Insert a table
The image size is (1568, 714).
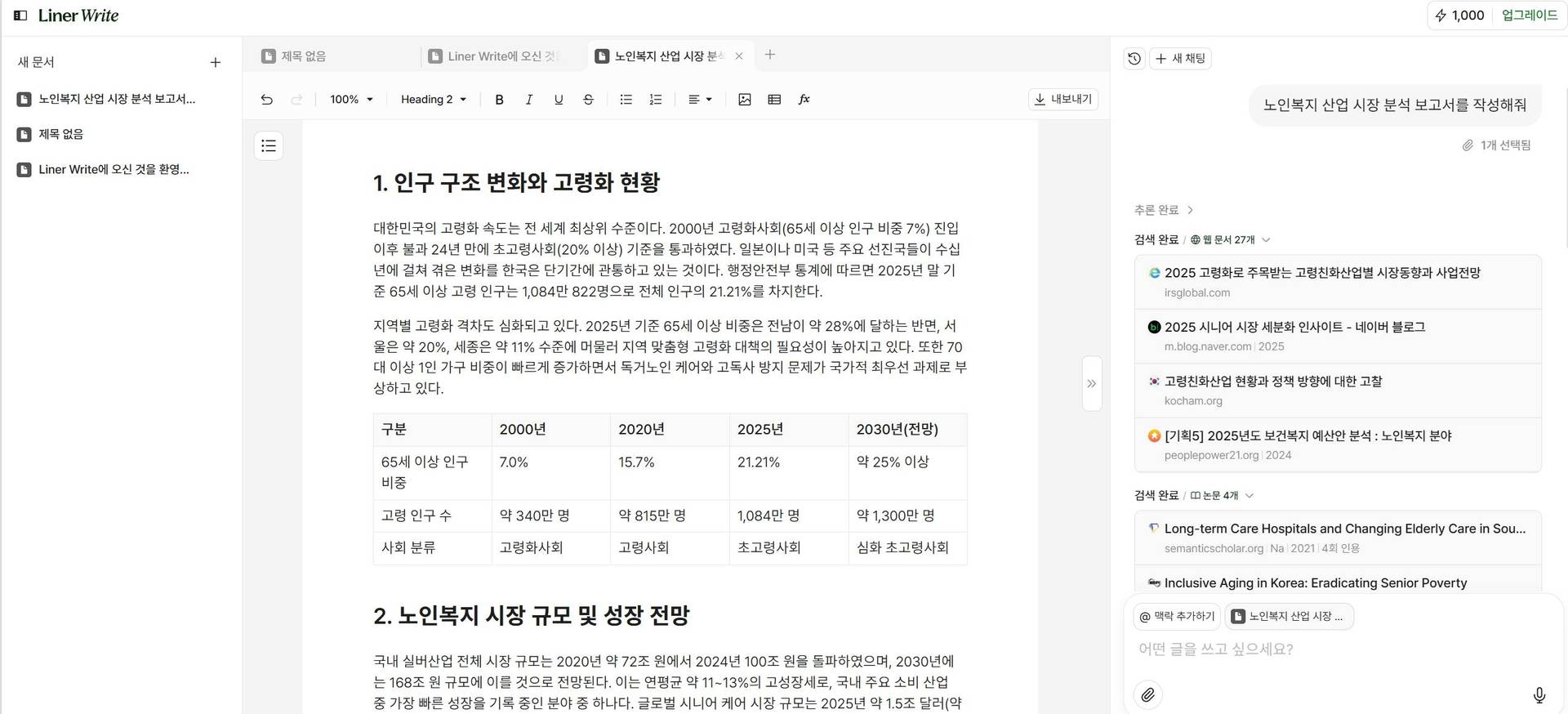pyautogui.click(x=774, y=100)
